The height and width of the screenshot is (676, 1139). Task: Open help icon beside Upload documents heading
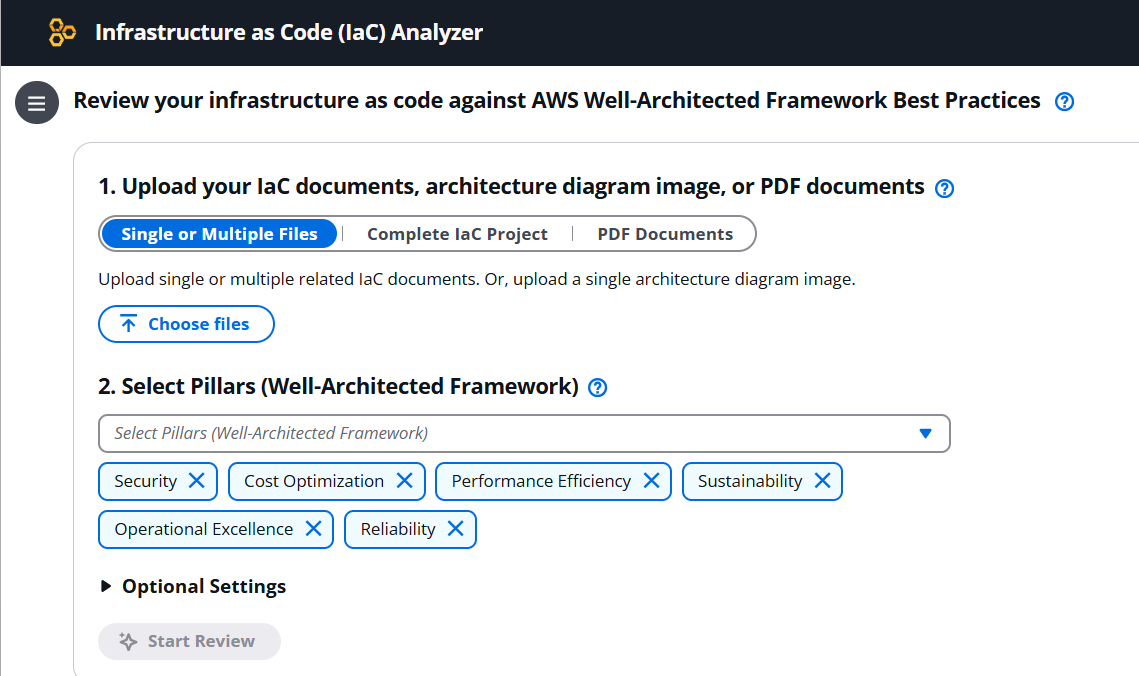click(x=944, y=188)
